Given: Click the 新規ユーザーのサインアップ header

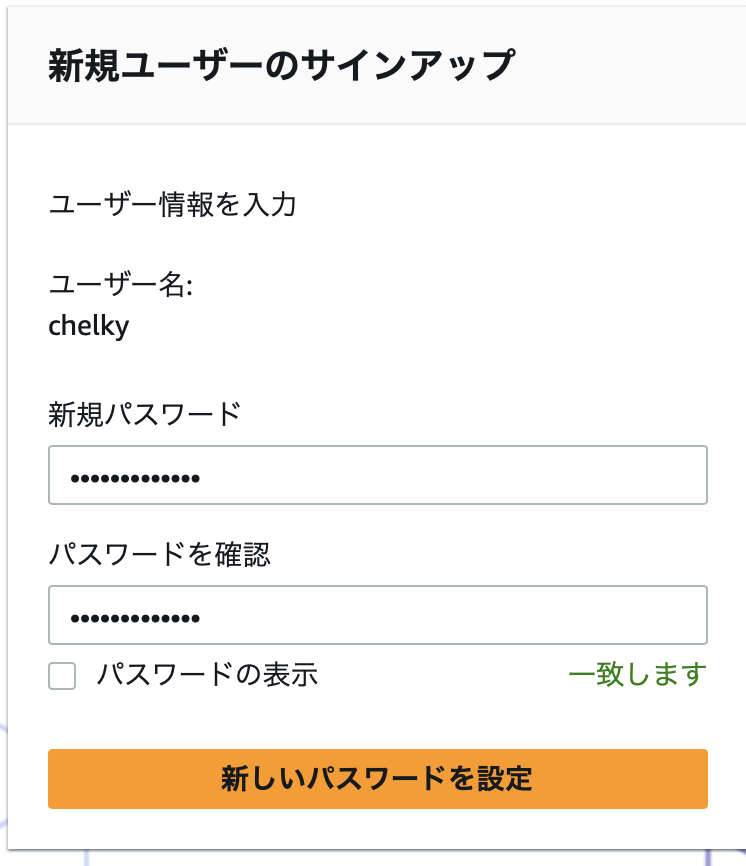Looking at the screenshot, I should (280, 63).
